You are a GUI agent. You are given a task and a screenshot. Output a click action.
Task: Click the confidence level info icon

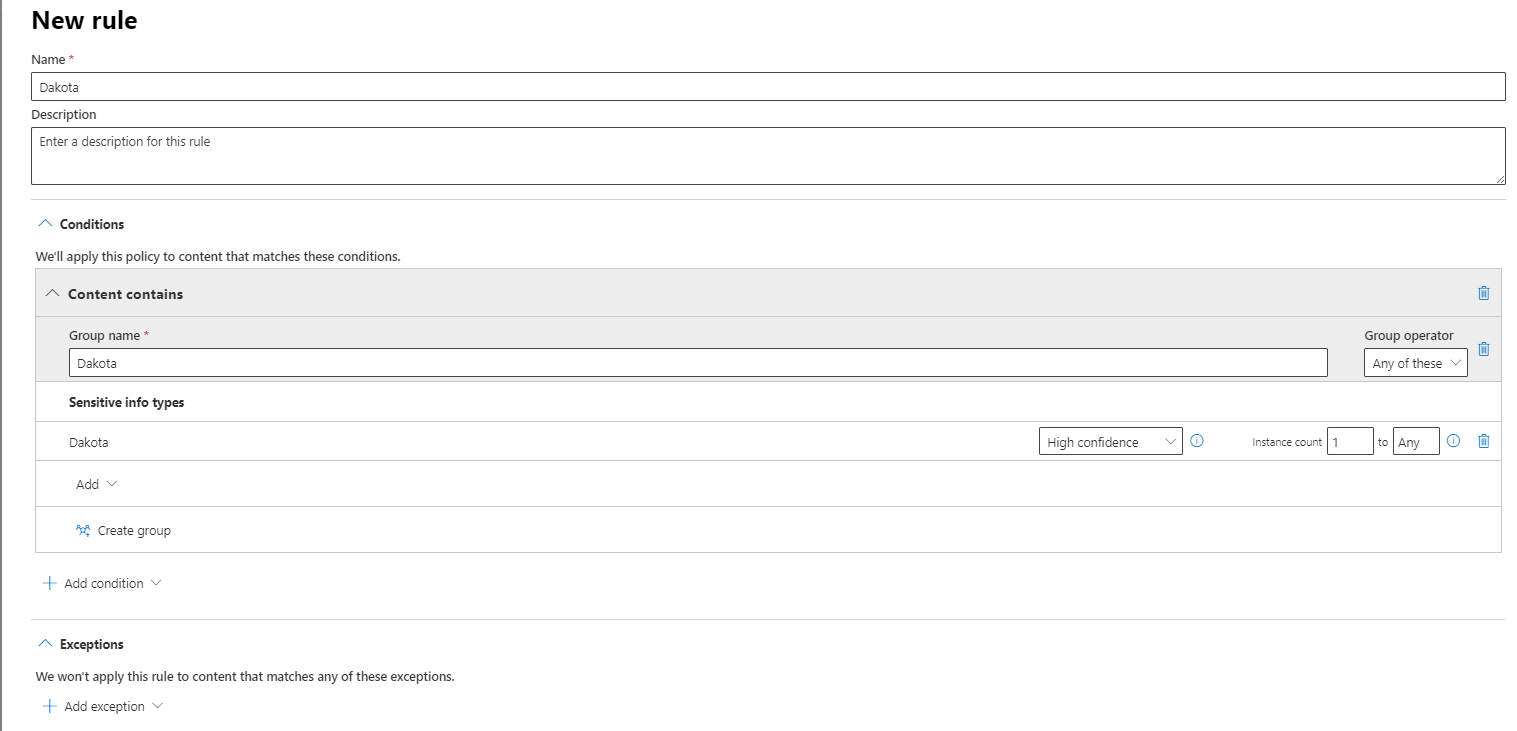(x=1197, y=441)
